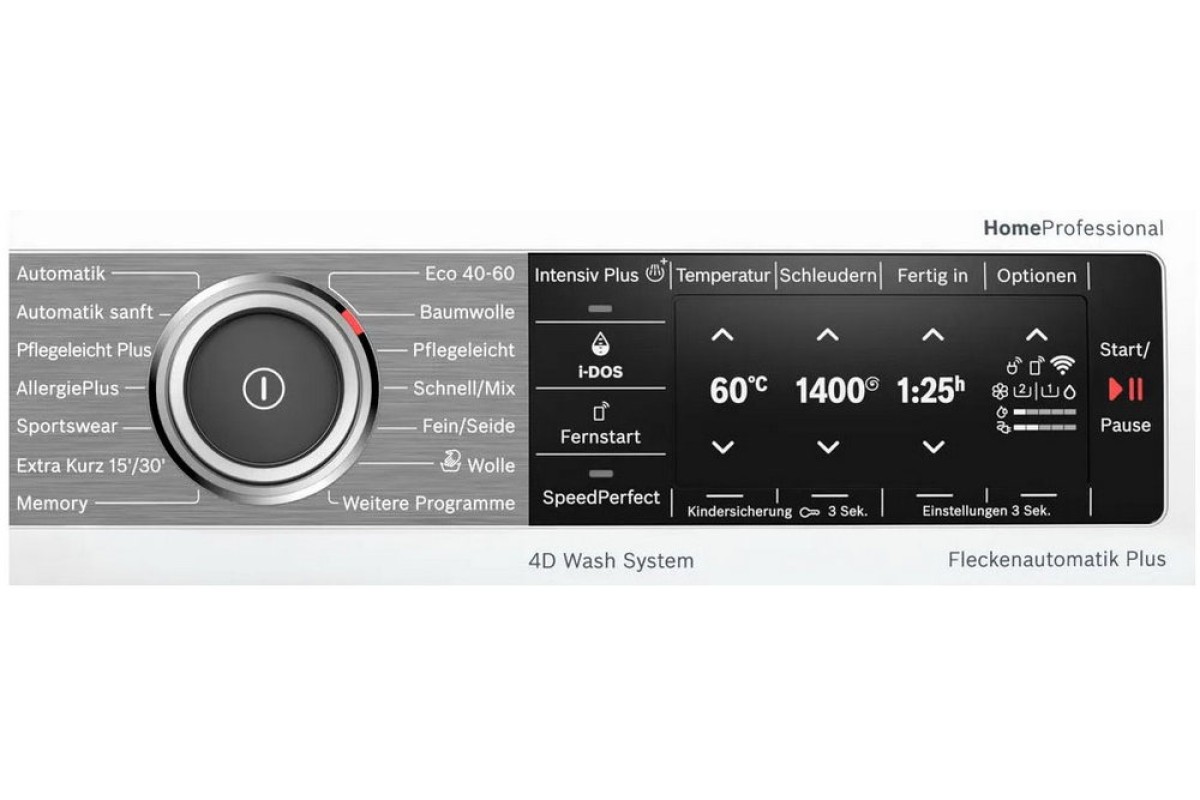Tap the water consumption level bar
Image resolution: width=1200 pixels, height=800 pixels.
click(1045, 412)
